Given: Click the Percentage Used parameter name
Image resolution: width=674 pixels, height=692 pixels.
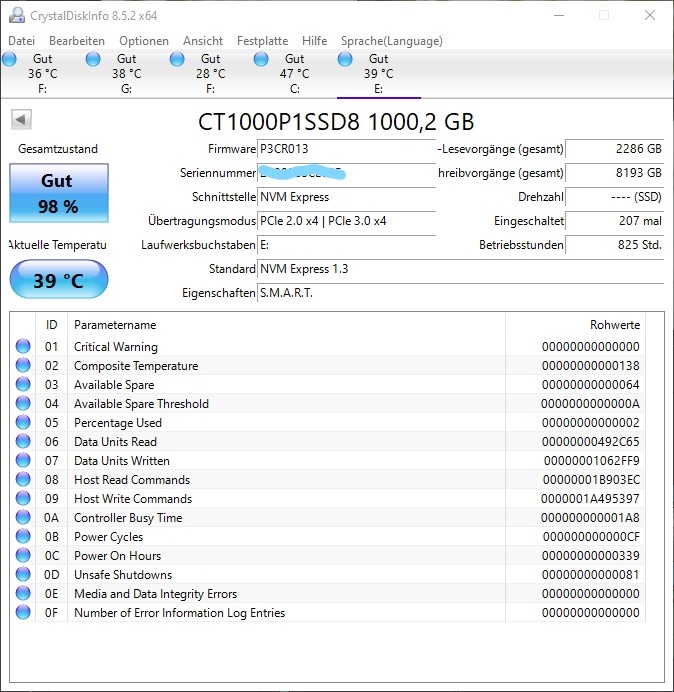Looking at the screenshot, I should [118, 423].
